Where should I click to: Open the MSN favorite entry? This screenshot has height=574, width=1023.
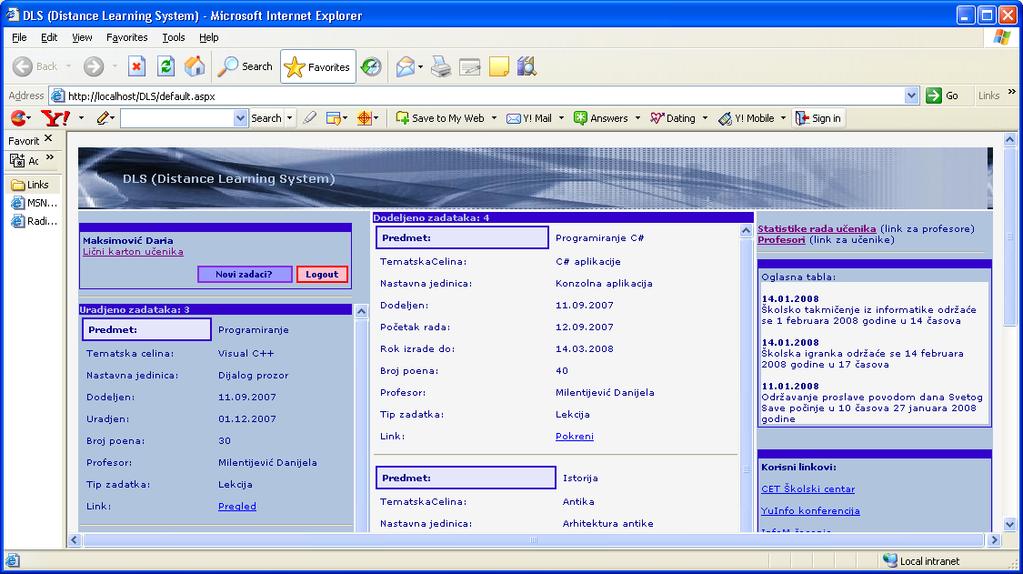(x=34, y=203)
